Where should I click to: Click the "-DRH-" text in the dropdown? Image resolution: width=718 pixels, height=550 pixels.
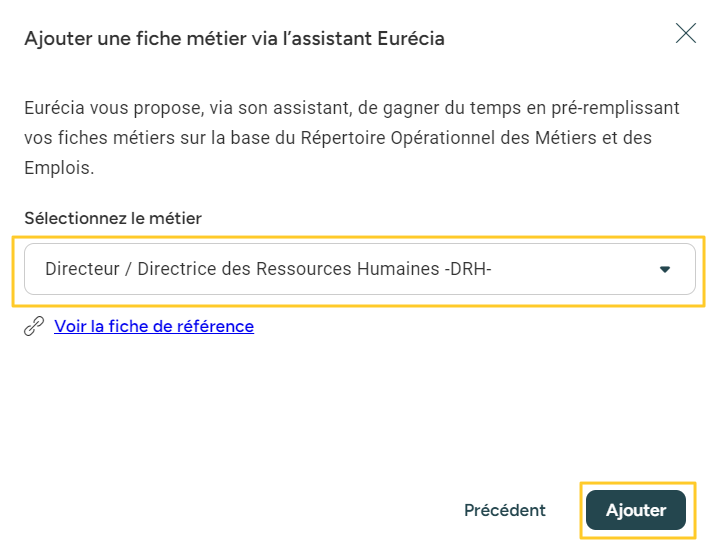point(466,269)
